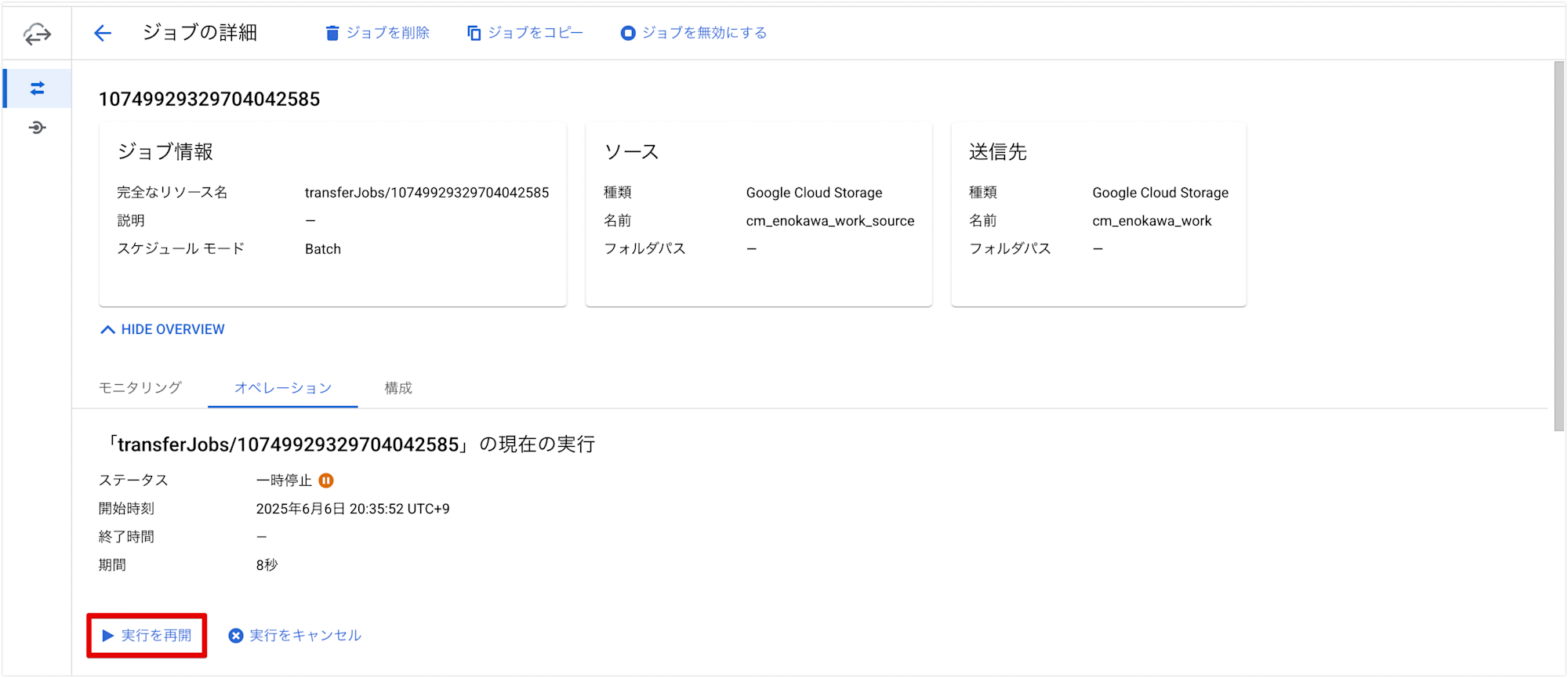Open the 構成 tab
Screen dimensions: 1568x678
pyautogui.click(x=398, y=388)
